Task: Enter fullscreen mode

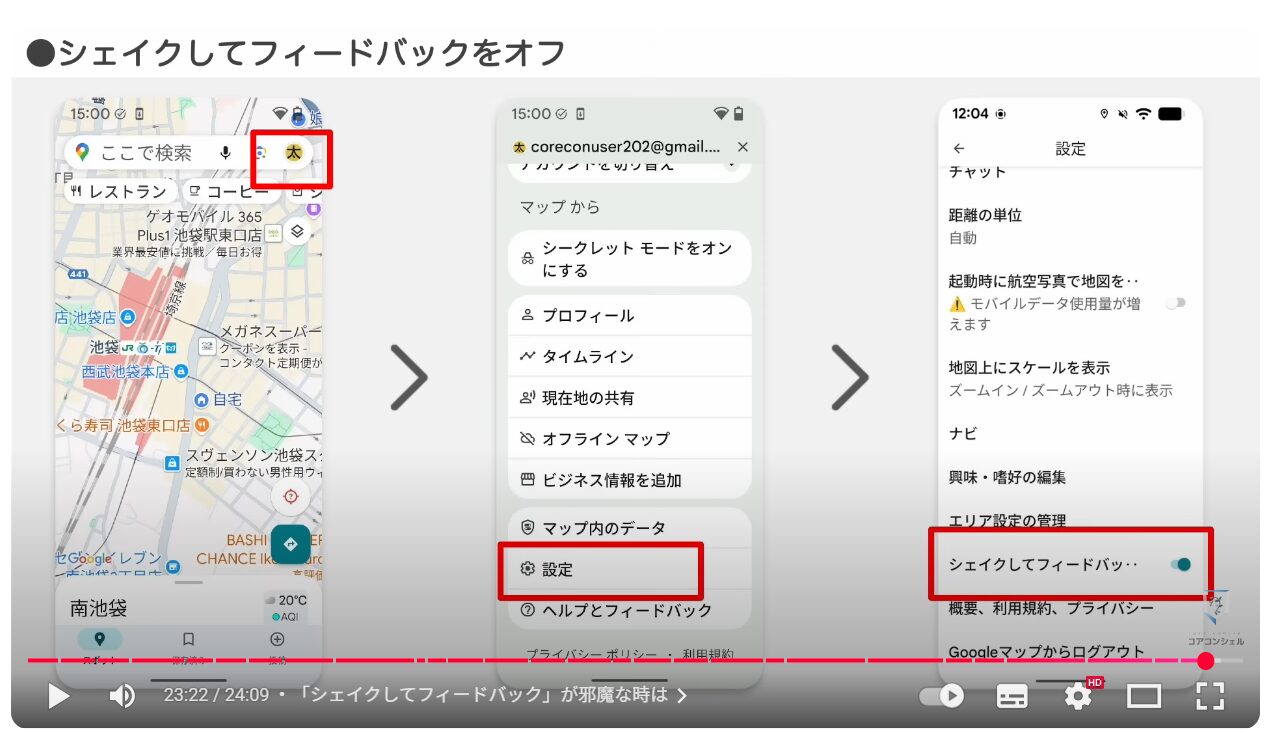Action: point(1210,696)
